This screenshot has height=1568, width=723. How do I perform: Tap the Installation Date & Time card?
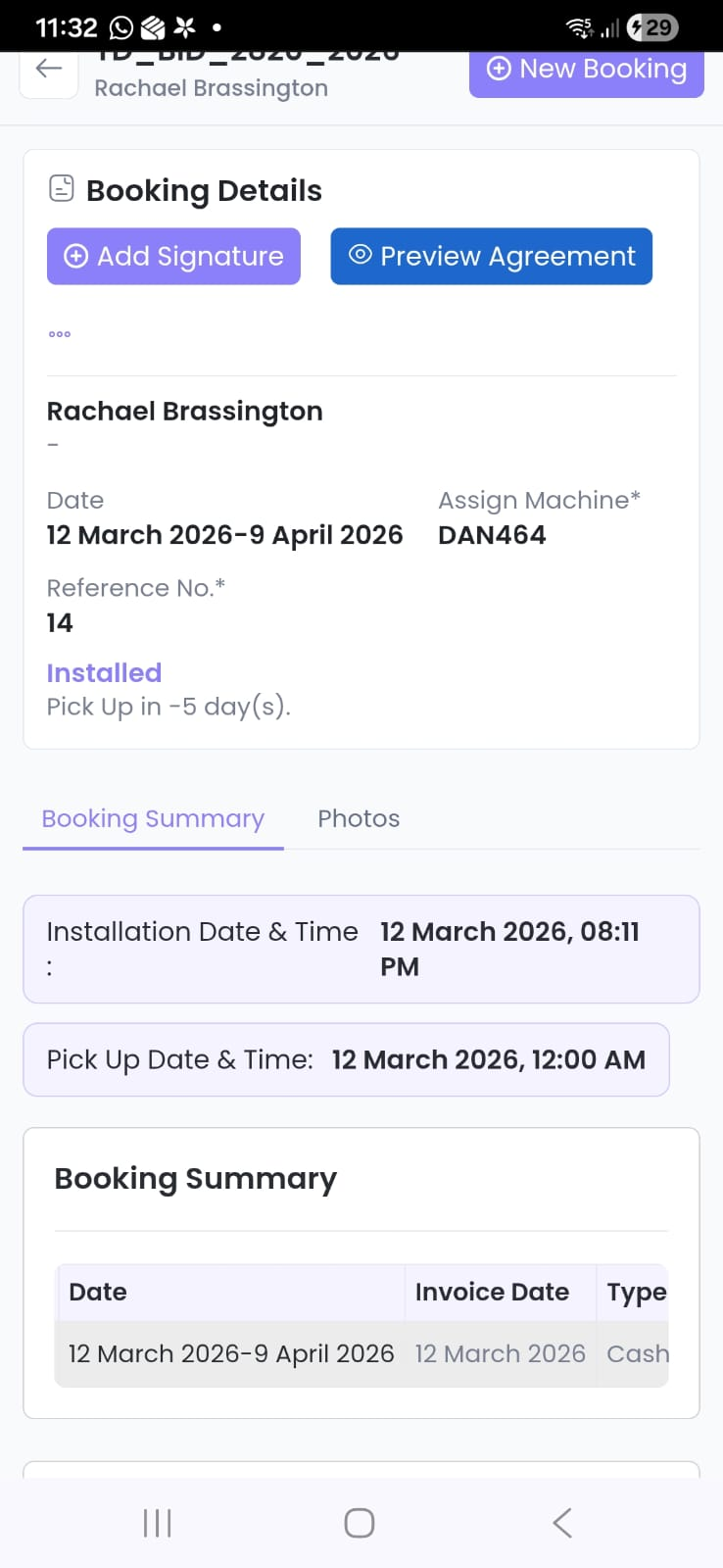[361, 949]
